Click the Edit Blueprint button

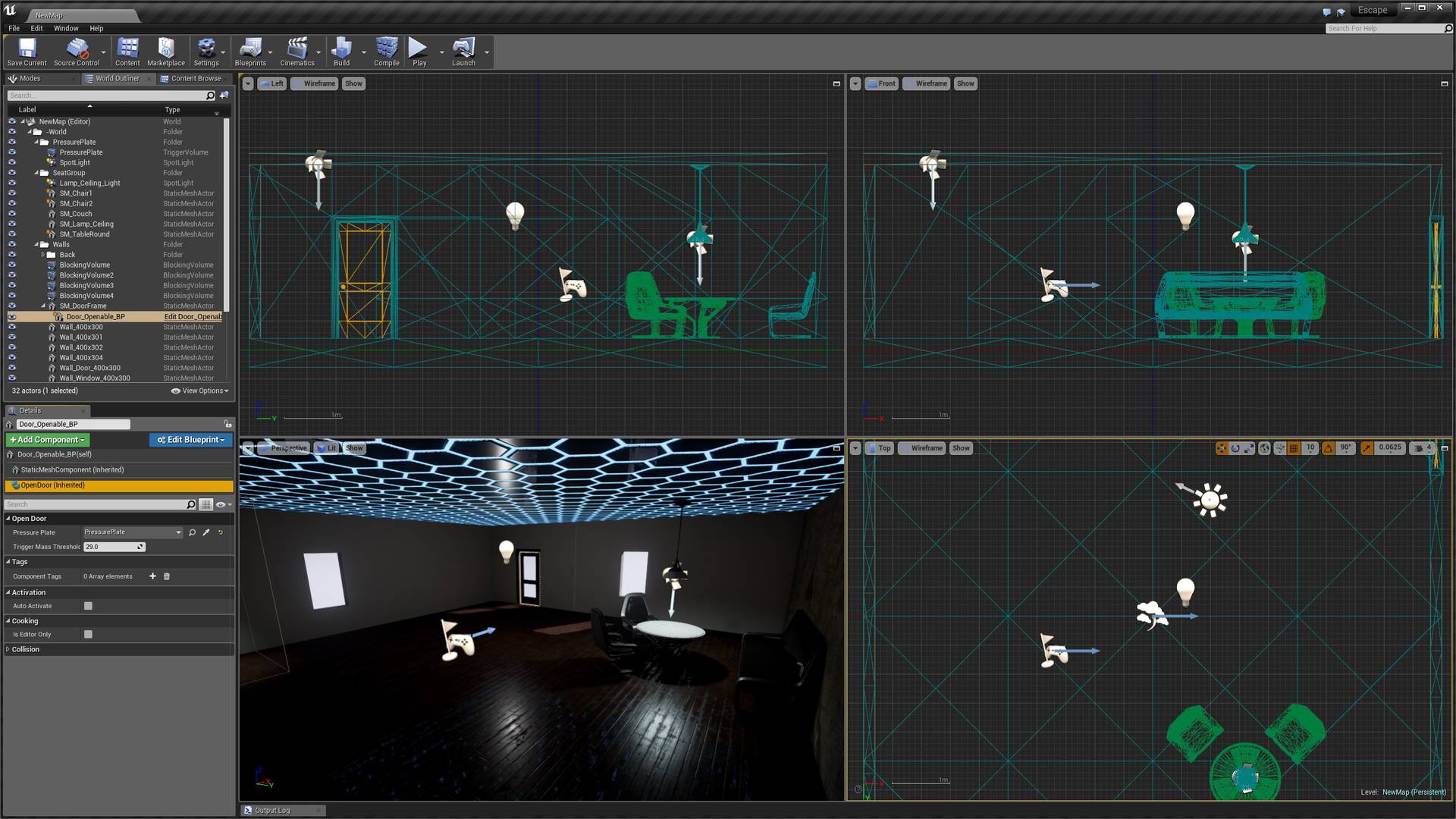pyautogui.click(x=191, y=440)
